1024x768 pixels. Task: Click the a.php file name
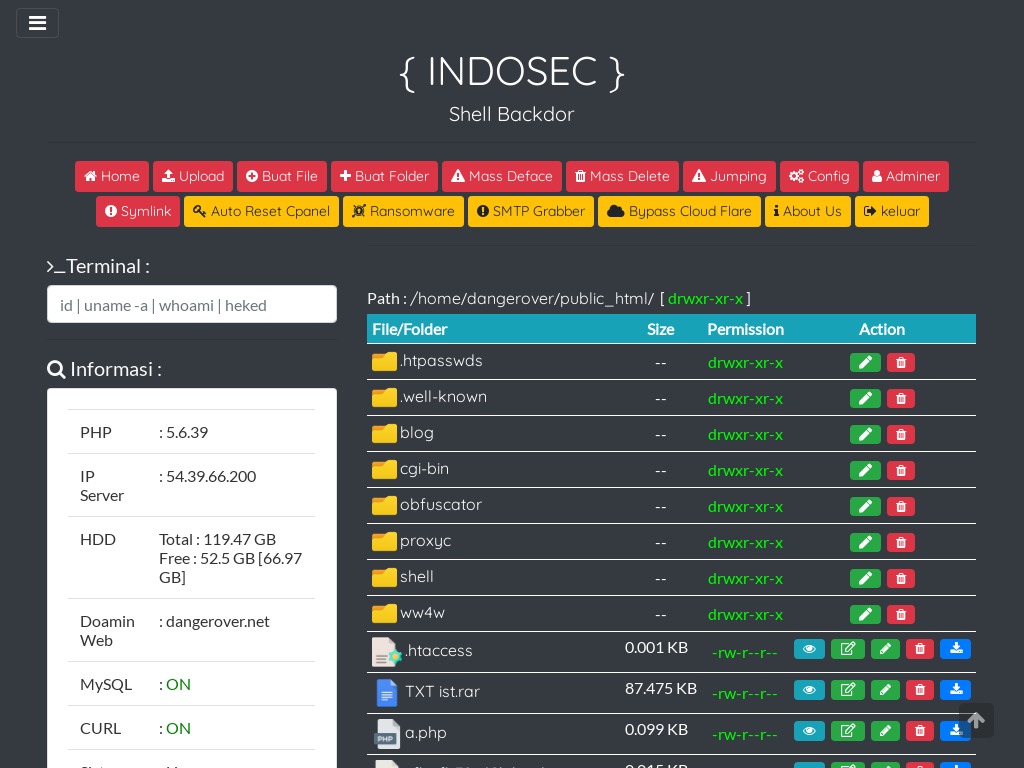(425, 733)
